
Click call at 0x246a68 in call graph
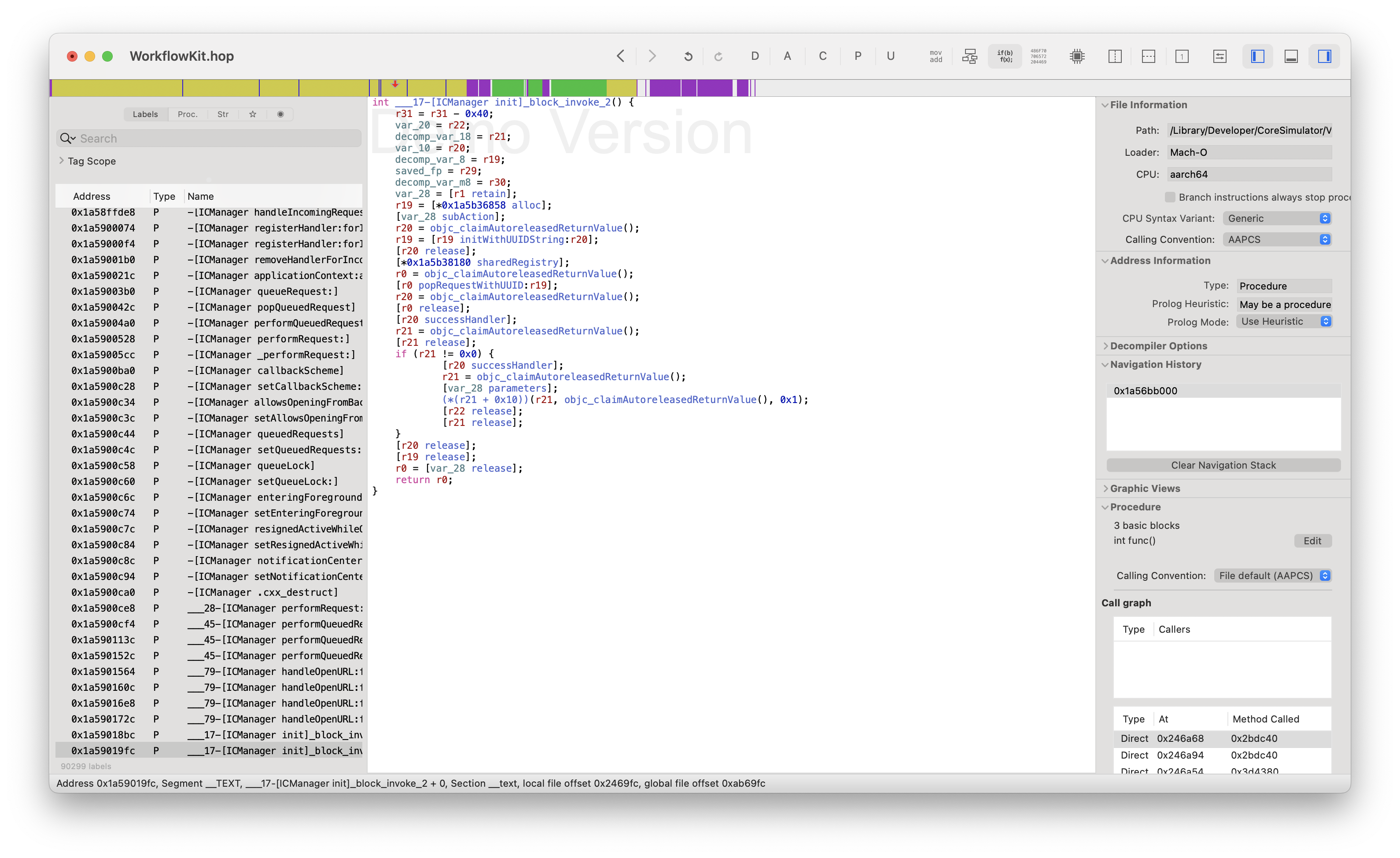[1222, 738]
